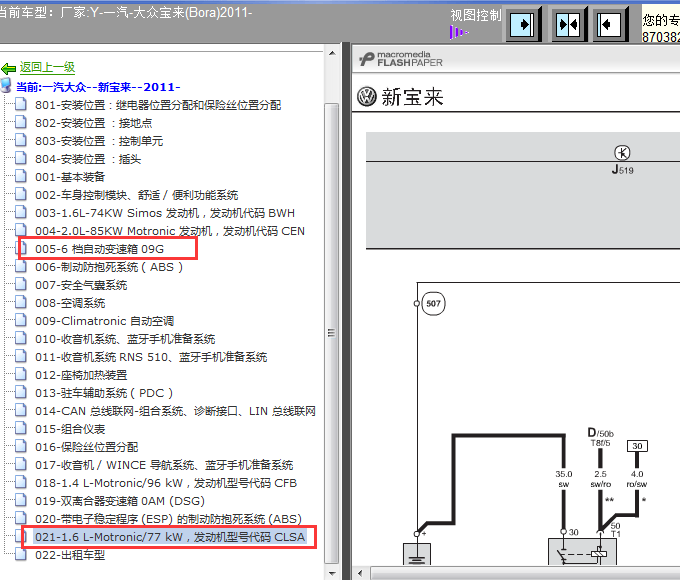Click page icon beside 801-安装位置
680x580 pixels.
(20, 105)
